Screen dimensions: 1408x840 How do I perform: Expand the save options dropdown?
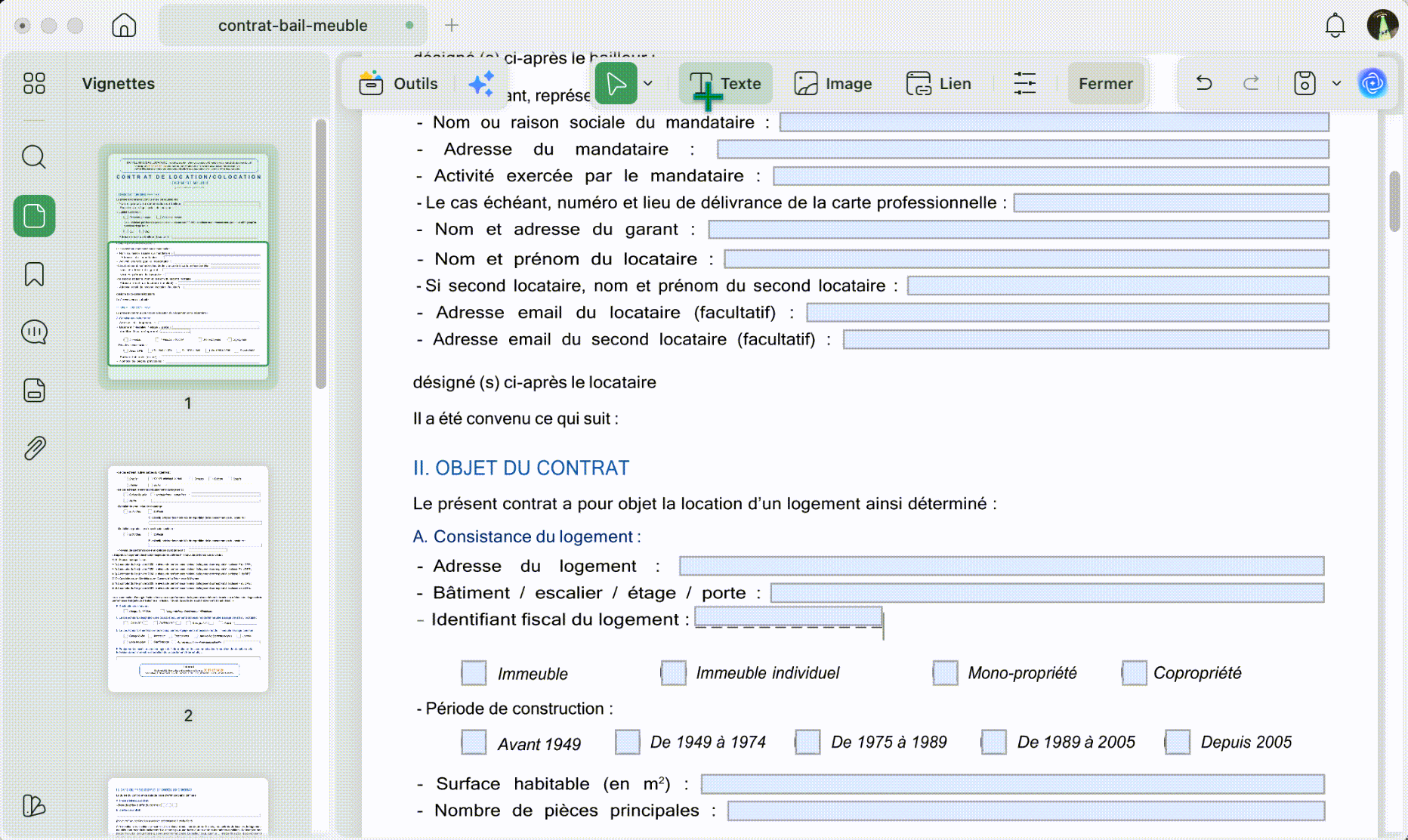coord(1336,83)
